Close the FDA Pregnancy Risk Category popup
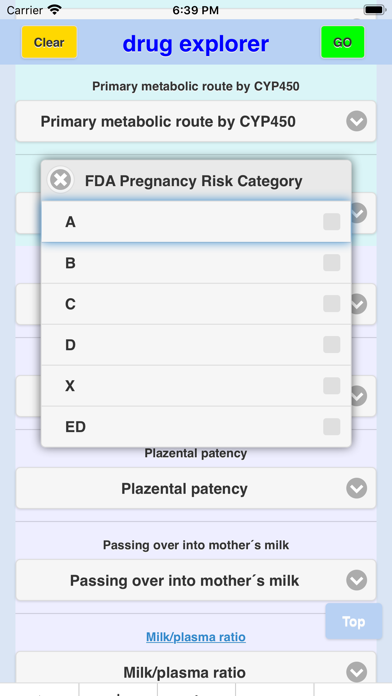392x696 pixels. (x=60, y=180)
